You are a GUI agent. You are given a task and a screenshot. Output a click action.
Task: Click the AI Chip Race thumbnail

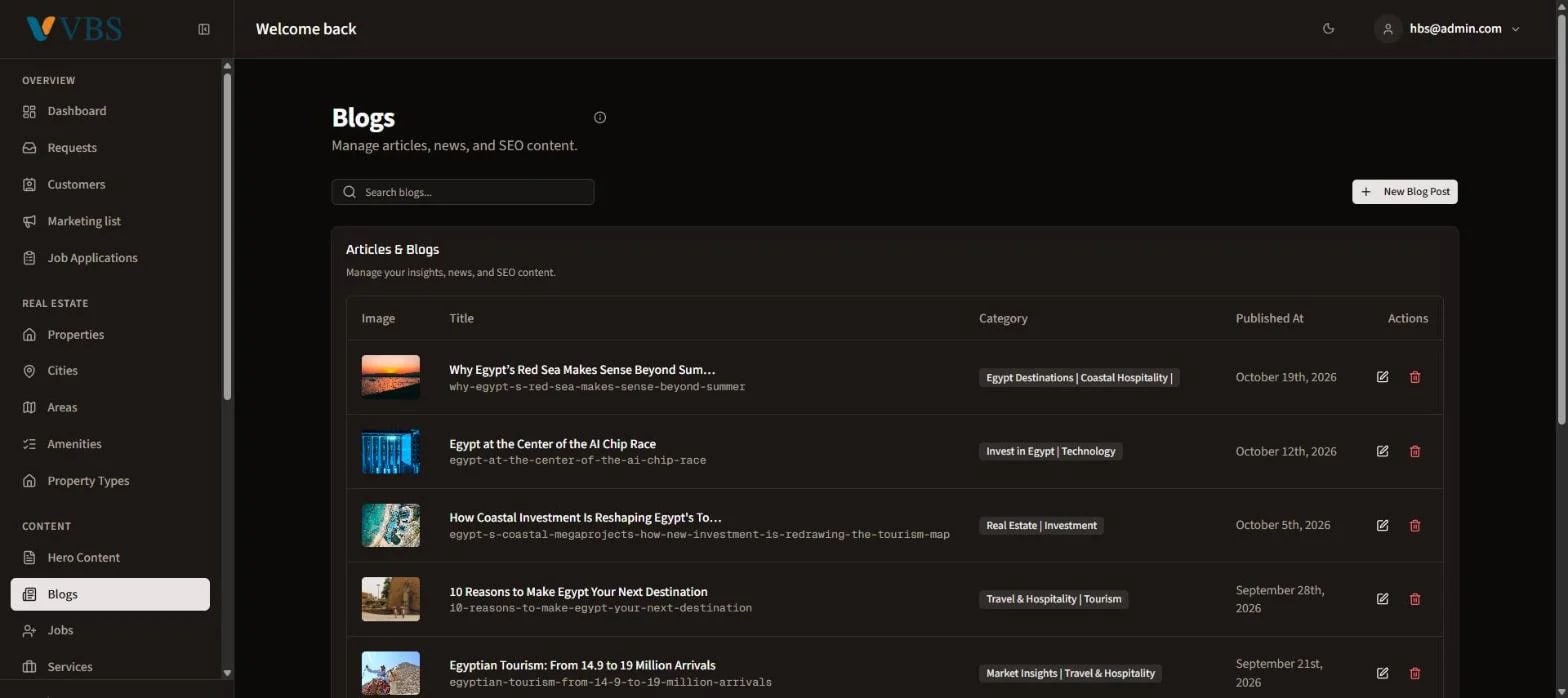tap(391, 451)
